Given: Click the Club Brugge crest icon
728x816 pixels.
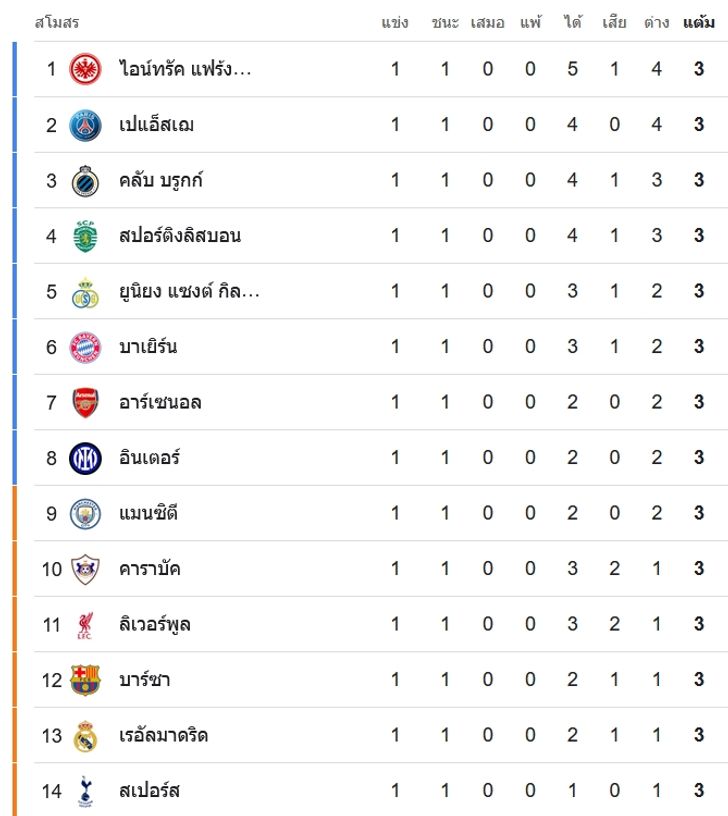Looking at the screenshot, I should point(85,181).
